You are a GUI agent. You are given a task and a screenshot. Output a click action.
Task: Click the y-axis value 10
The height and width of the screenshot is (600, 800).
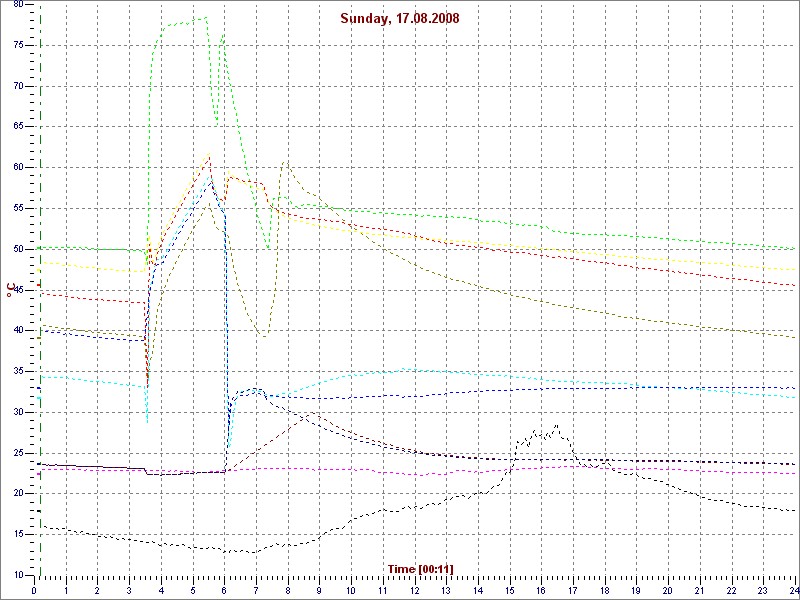(18, 575)
